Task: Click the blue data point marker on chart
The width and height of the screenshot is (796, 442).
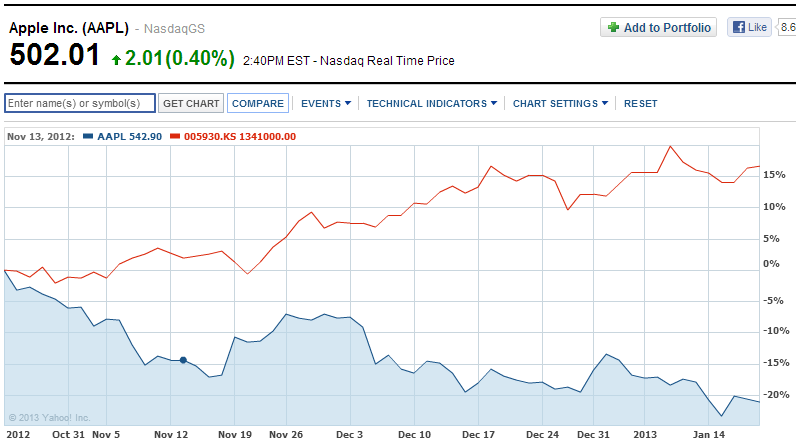Action: click(x=183, y=360)
